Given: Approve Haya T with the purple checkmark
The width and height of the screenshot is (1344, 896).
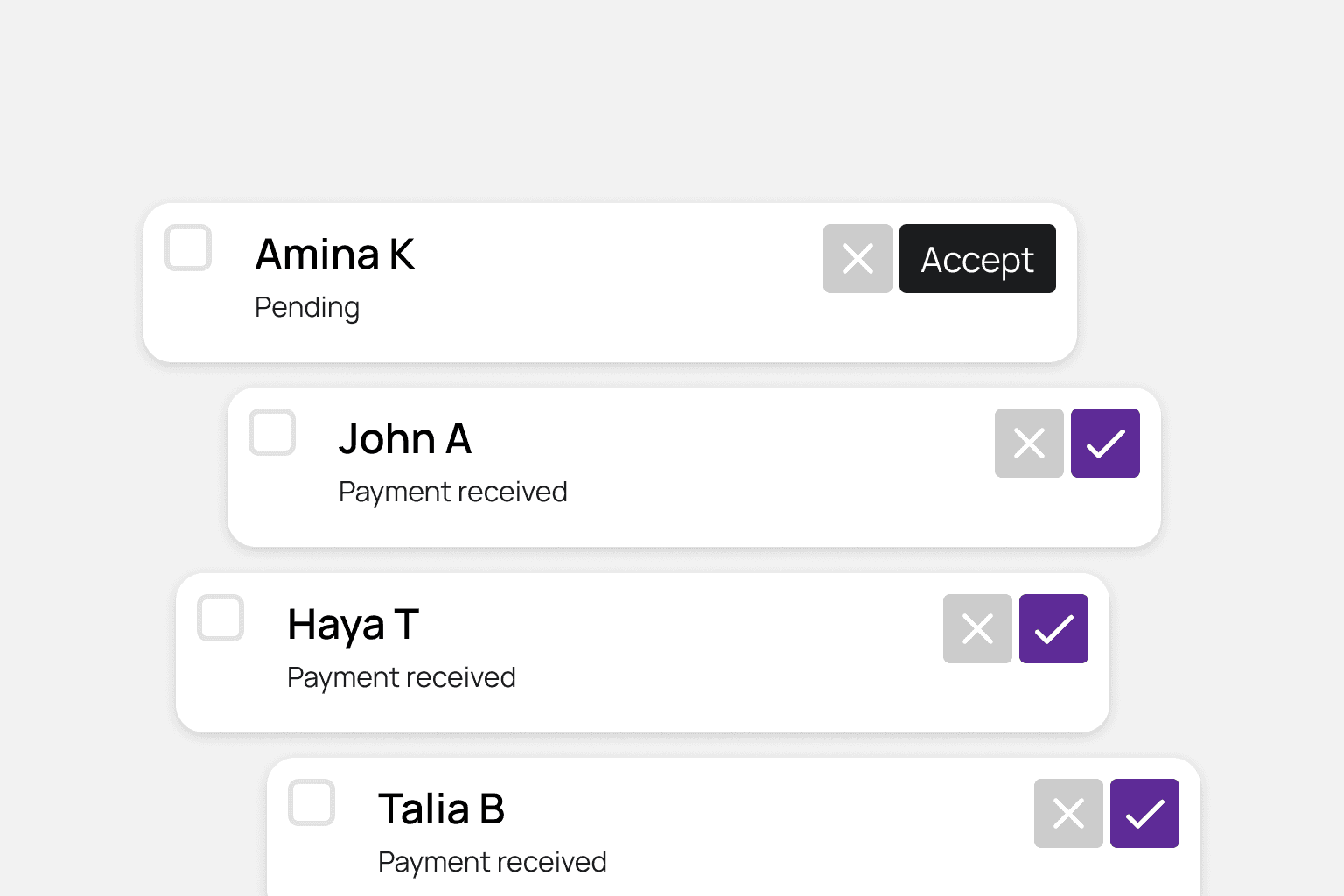Looking at the screenshot, I should [x=1053, y=628].
